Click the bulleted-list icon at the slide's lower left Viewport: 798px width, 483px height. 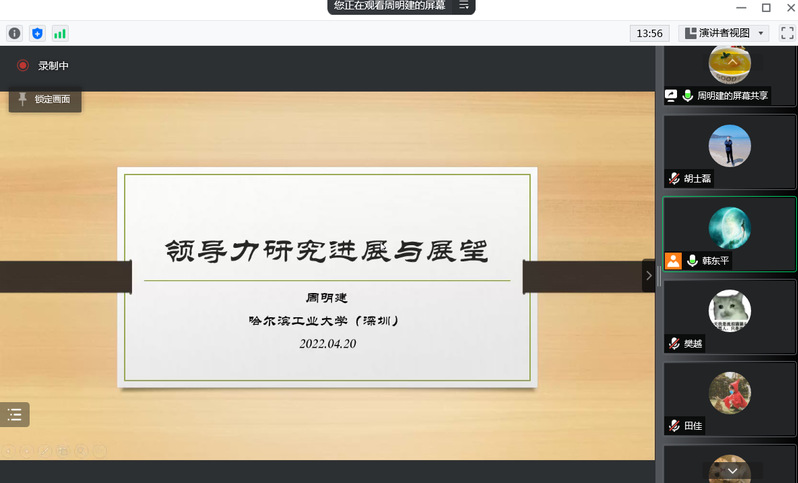pyautogui.click(x=15, y=414)
